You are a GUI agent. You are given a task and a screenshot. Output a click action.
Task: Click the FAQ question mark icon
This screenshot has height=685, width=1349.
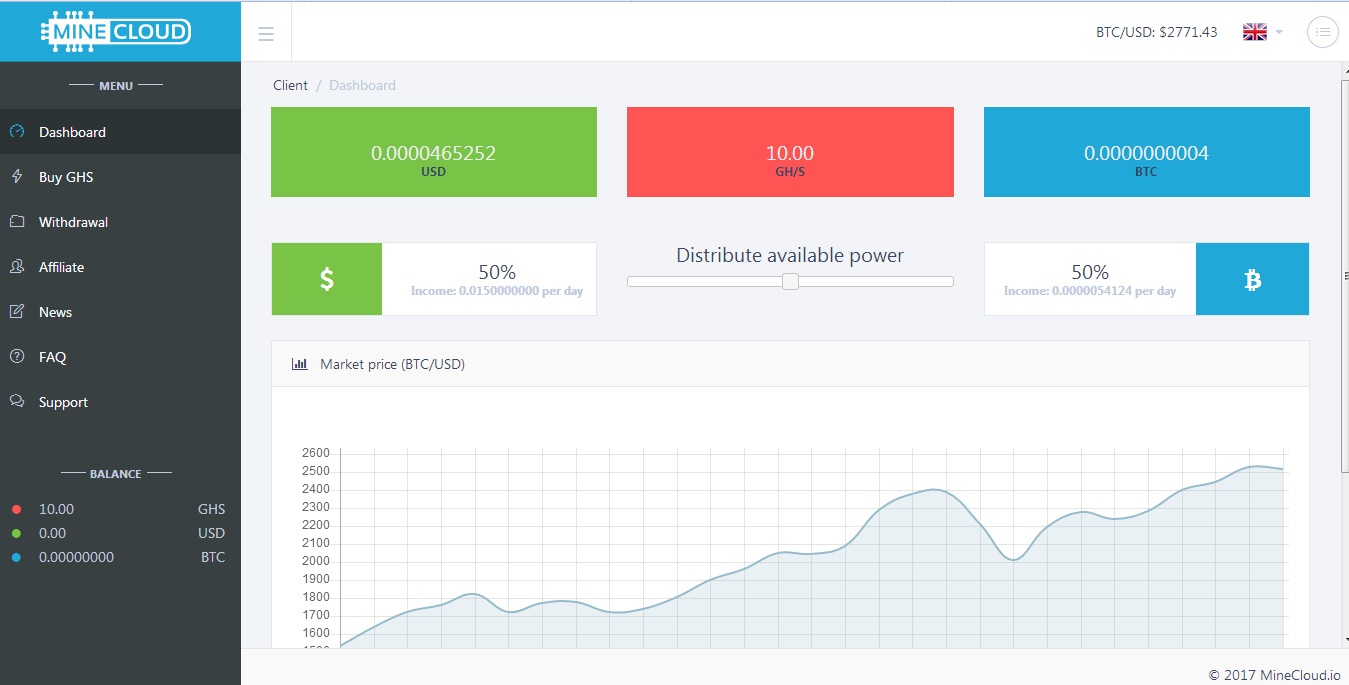pos(17,356)
